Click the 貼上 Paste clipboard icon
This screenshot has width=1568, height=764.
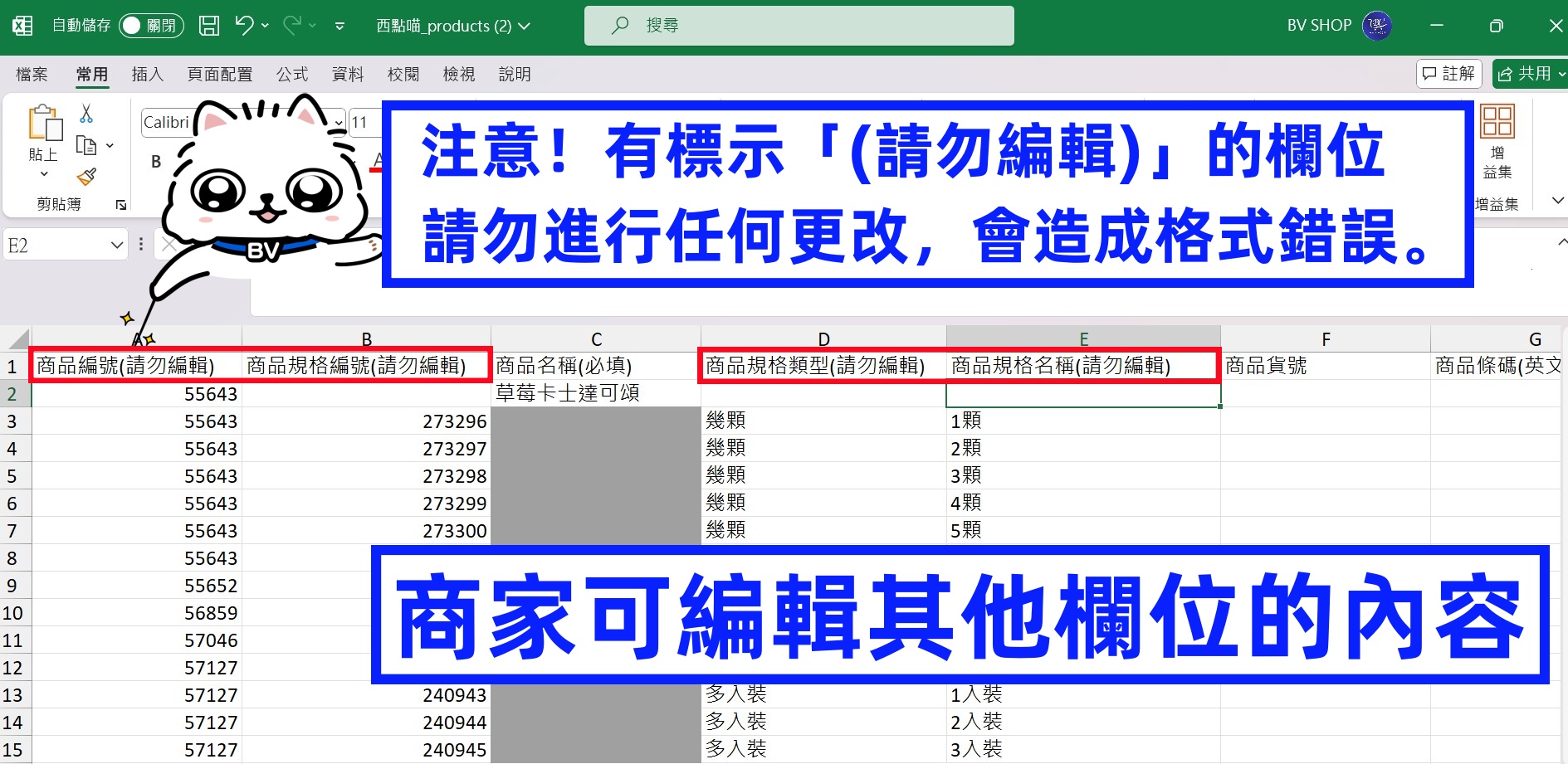point(44,123)
